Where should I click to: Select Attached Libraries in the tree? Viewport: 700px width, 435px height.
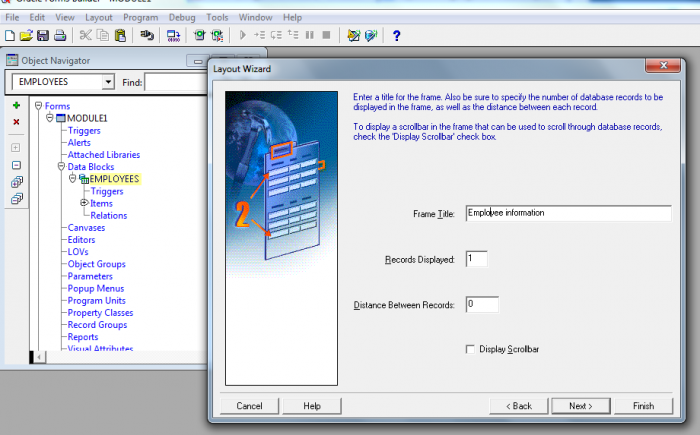104,155
